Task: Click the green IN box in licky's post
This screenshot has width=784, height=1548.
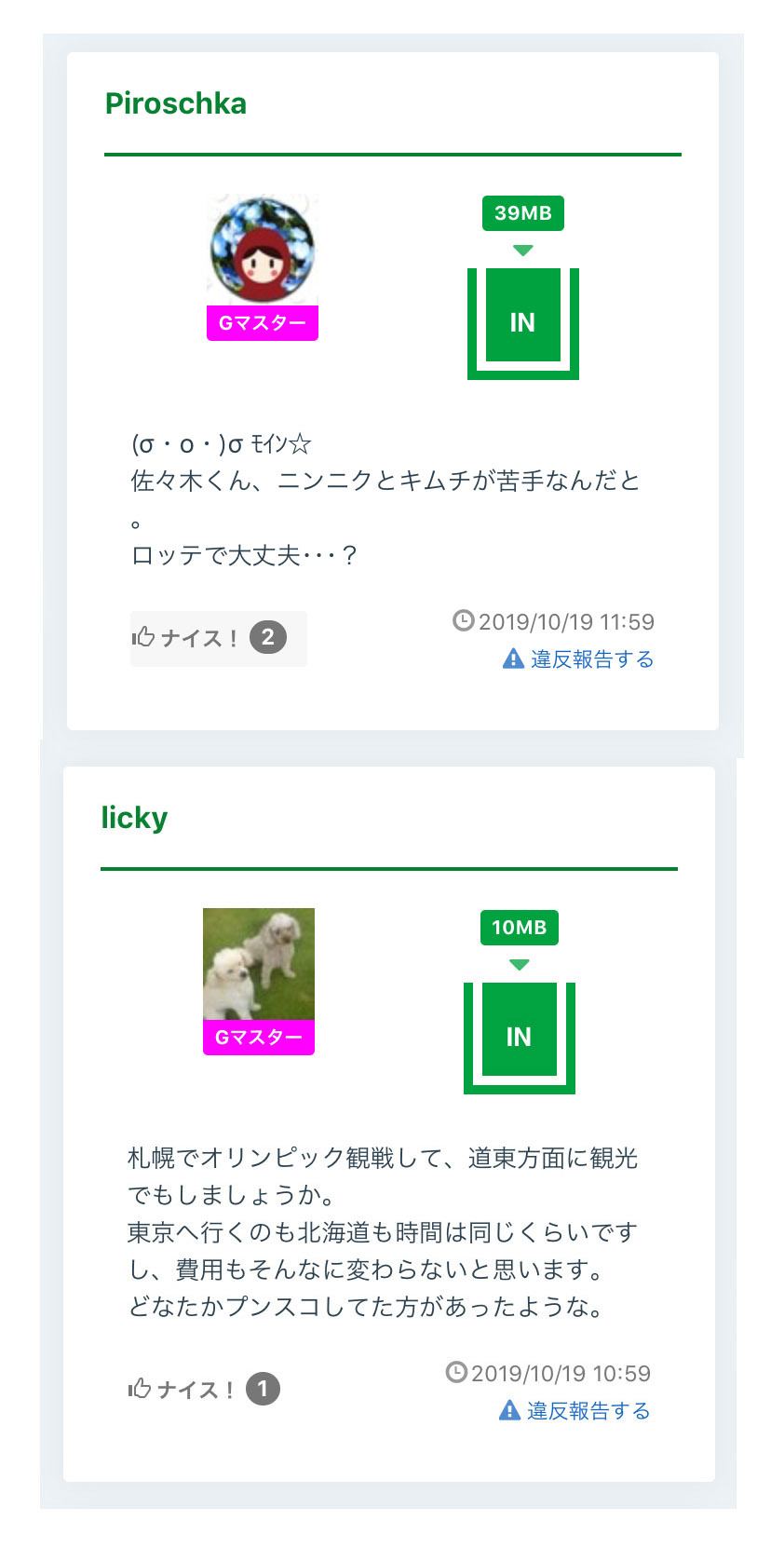Action: pos(519,1037)
